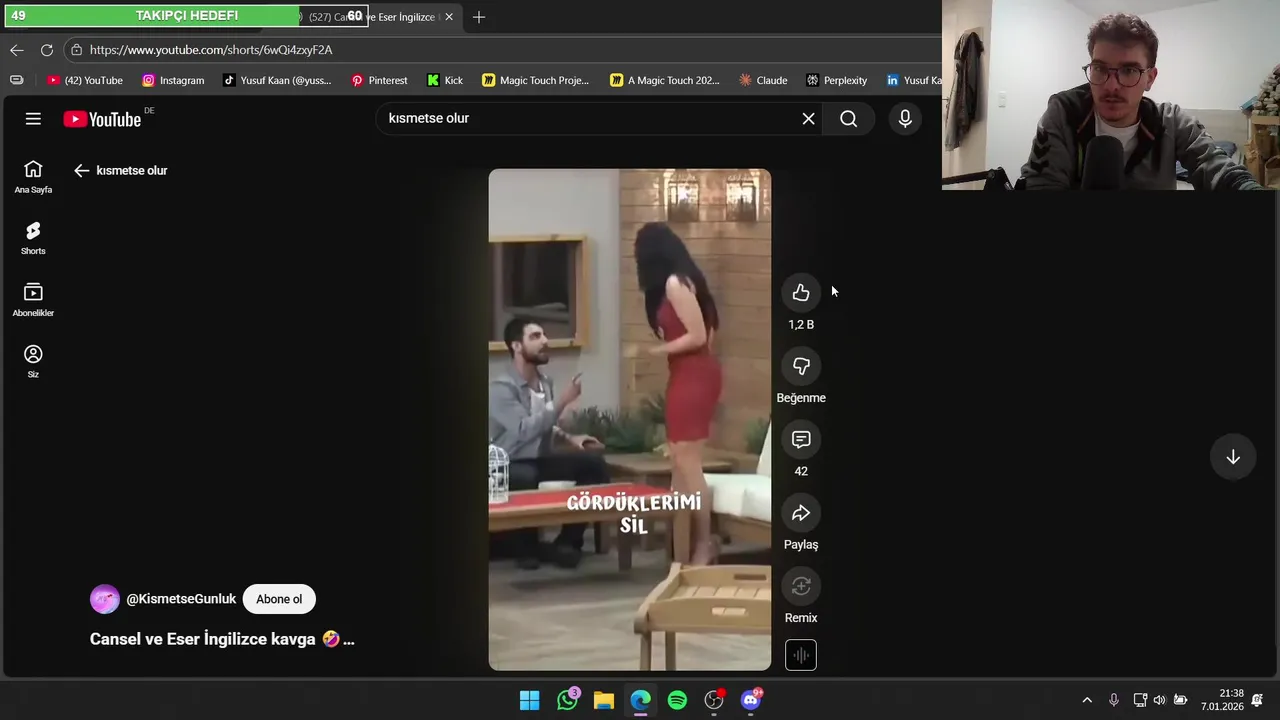1280x720 pixels.
Task: Click the leftmost bookmarks bar icon
Action: [x=16, y=80]
